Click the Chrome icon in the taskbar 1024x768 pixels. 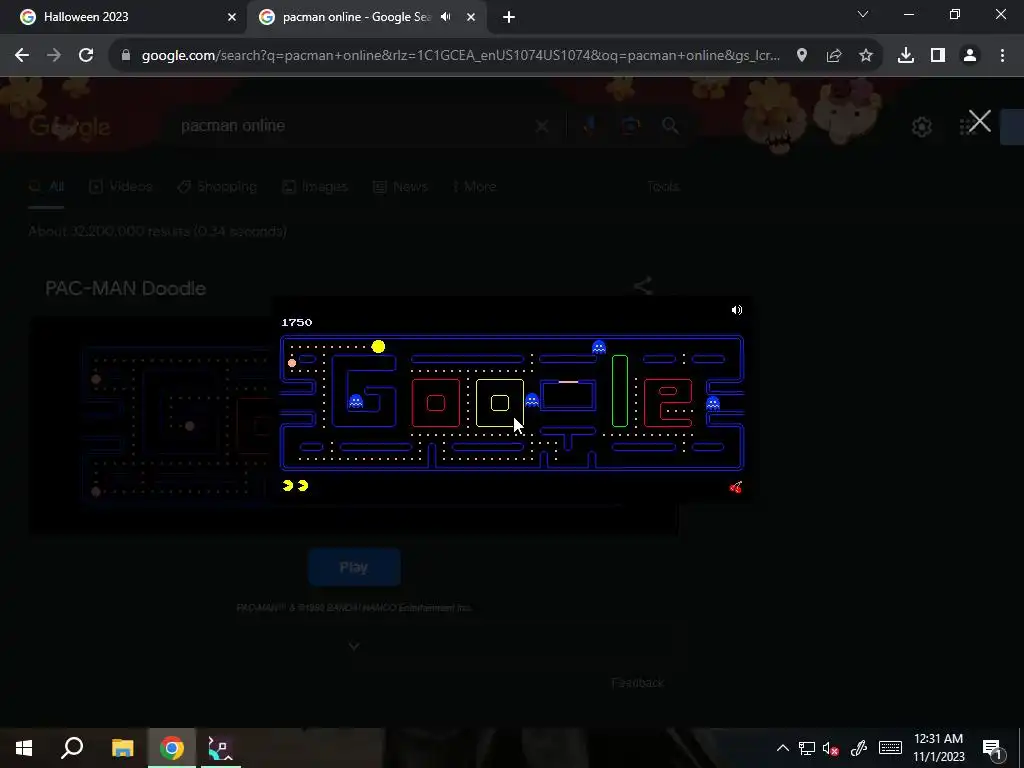coord(172,748)
